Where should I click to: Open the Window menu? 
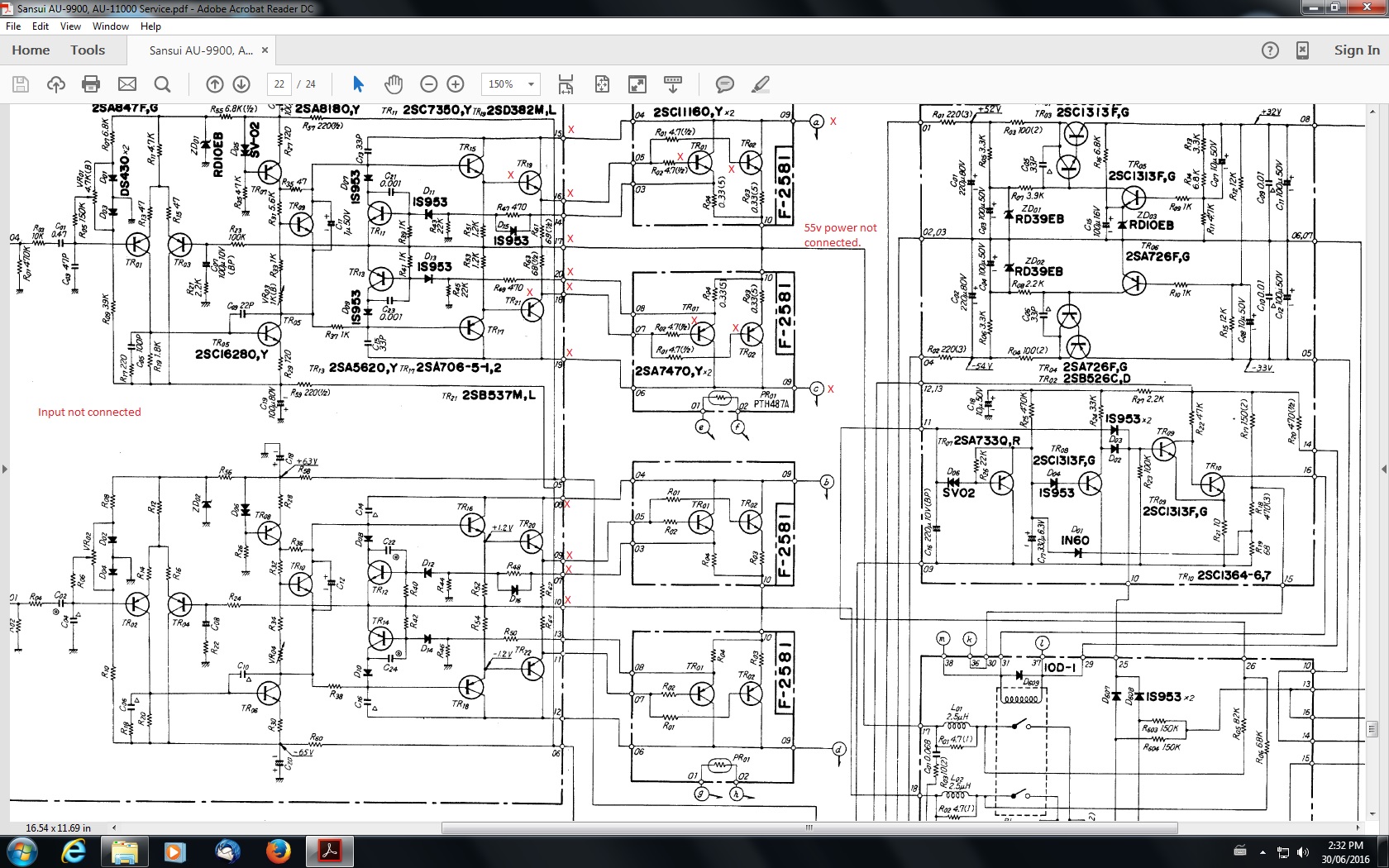pyautogui.click(x=111, y=26)
